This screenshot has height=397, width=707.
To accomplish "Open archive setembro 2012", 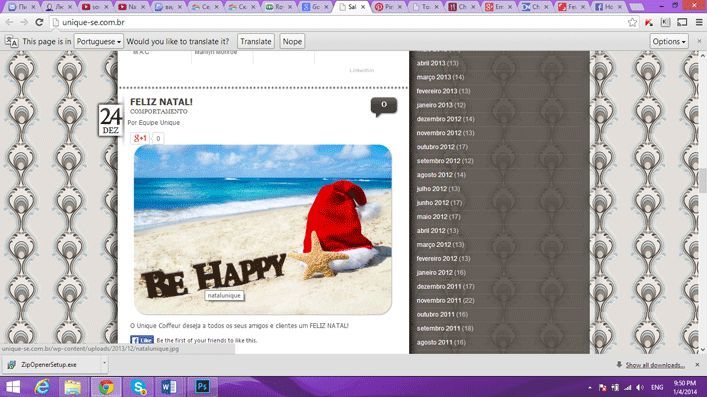I will point(445,161).
